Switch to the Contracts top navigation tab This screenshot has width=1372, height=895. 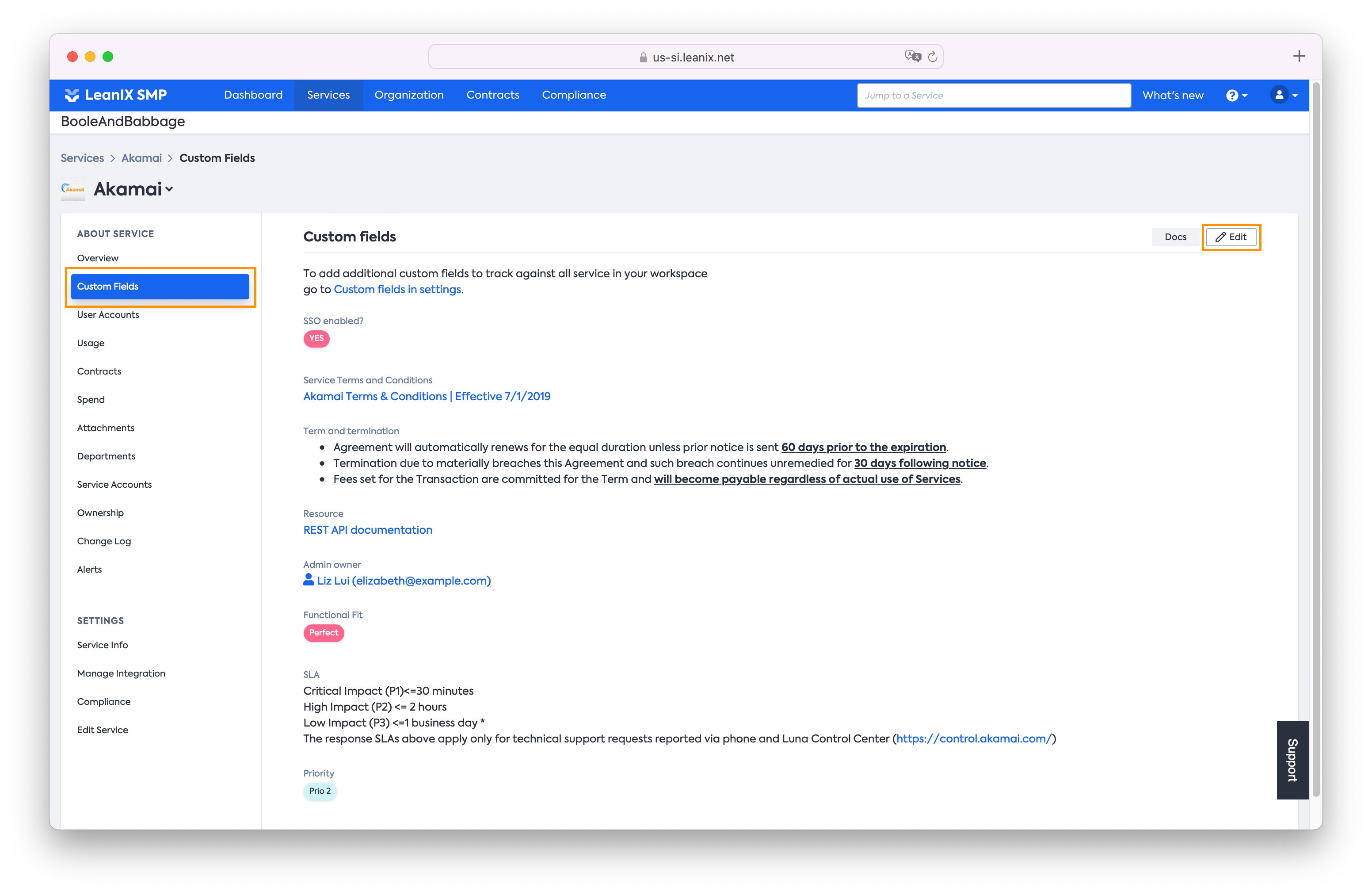(492, 95)
